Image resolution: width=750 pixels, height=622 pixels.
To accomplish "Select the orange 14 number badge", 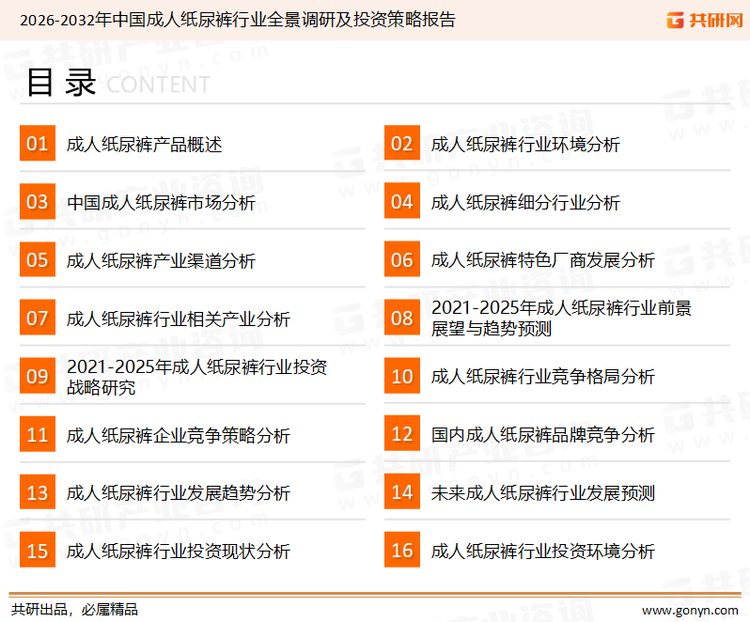I will (x=402, y=493).
